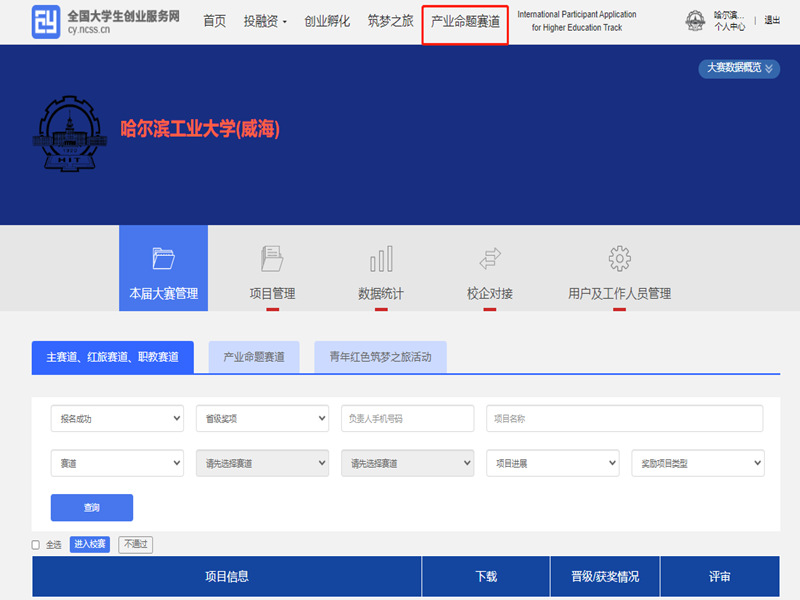Viewport: 800px width, 600px height.
Task: Open 用户及工作人员管理 gear icon
Action: pos(619,258)
